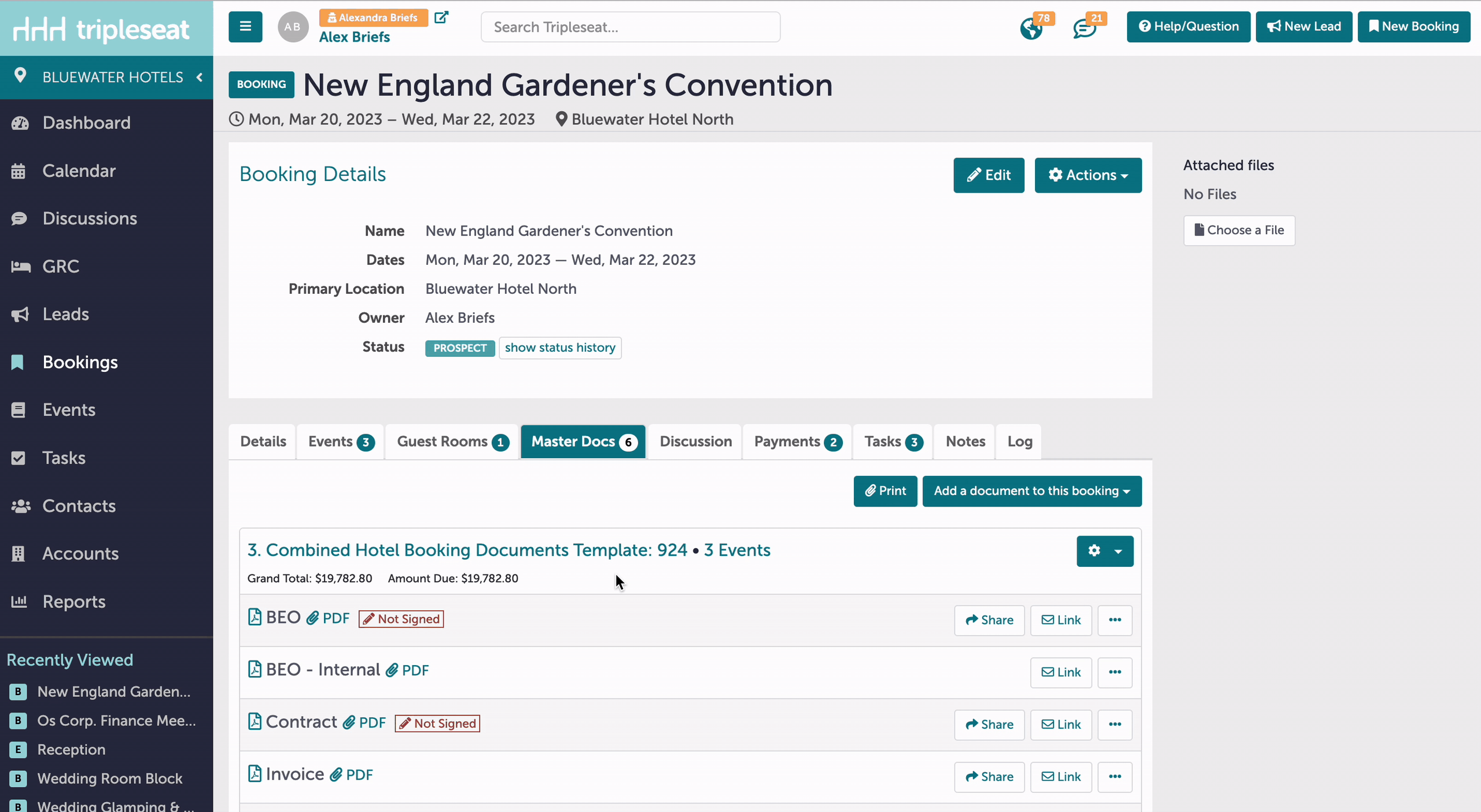Viewport: 1481px width, 812px height.
Task: Switch to the Payments tab
Action: [797, 441]
